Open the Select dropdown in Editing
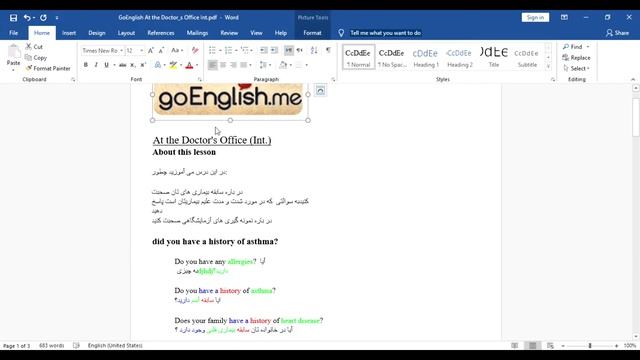The width and height of the screenshot is (640, 360). (576, 68)
